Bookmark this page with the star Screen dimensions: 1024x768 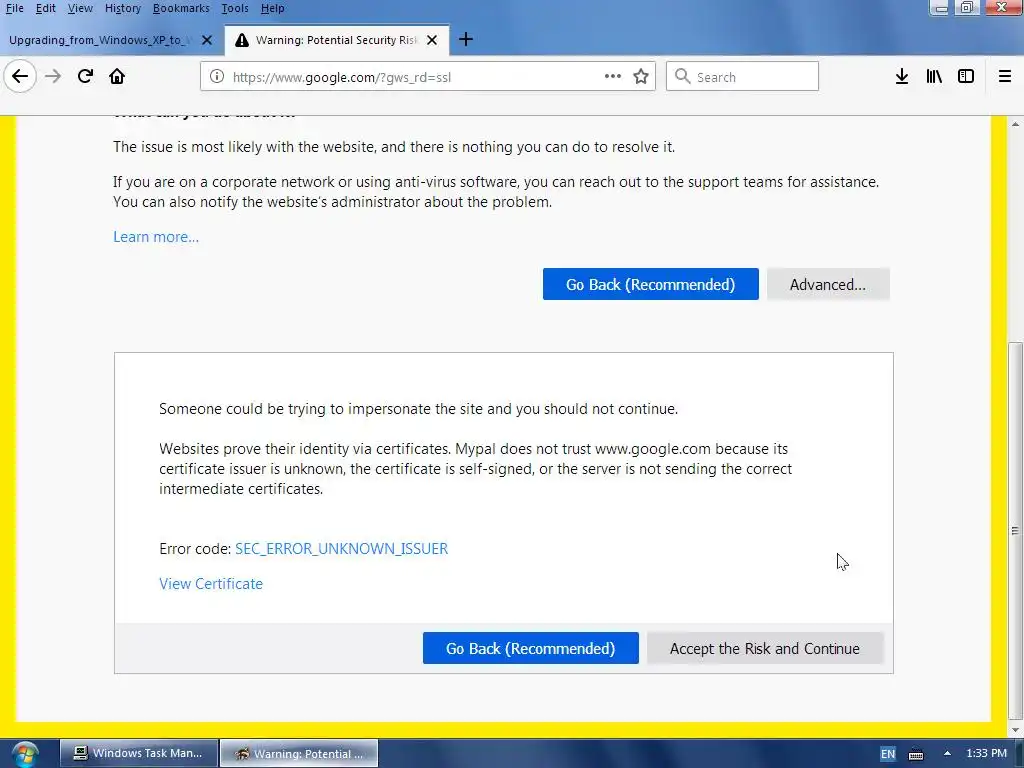[x=641, y=76]
